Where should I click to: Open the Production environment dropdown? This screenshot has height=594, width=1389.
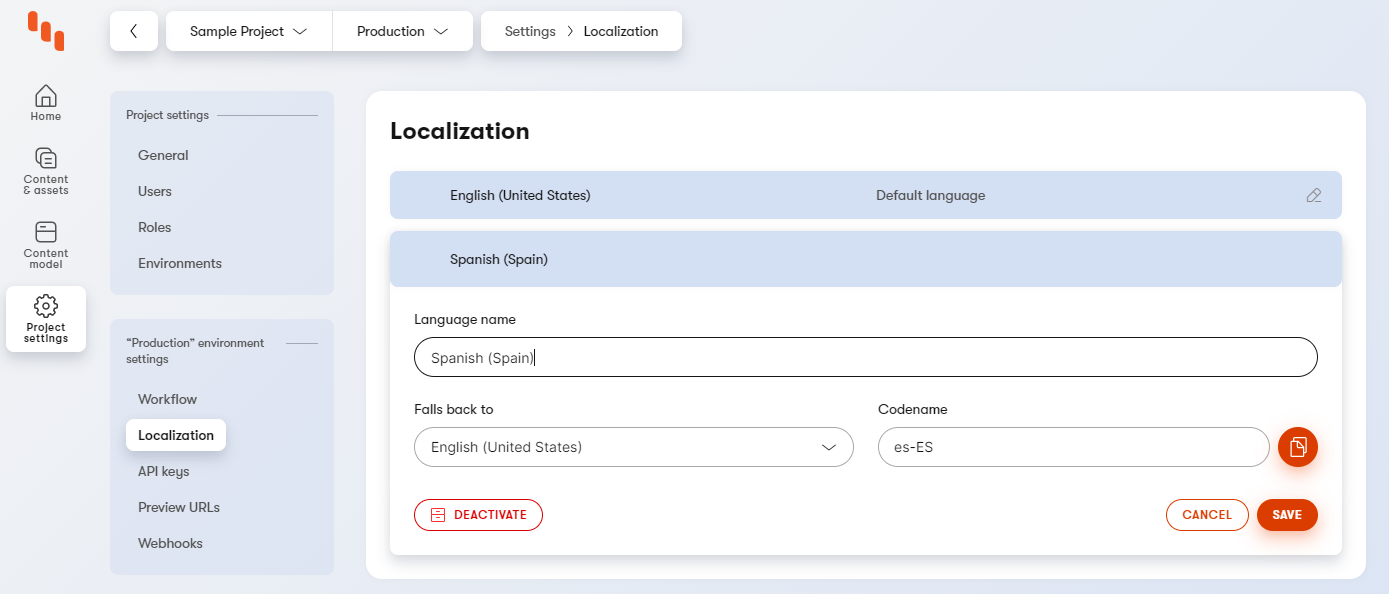point(402,31)
